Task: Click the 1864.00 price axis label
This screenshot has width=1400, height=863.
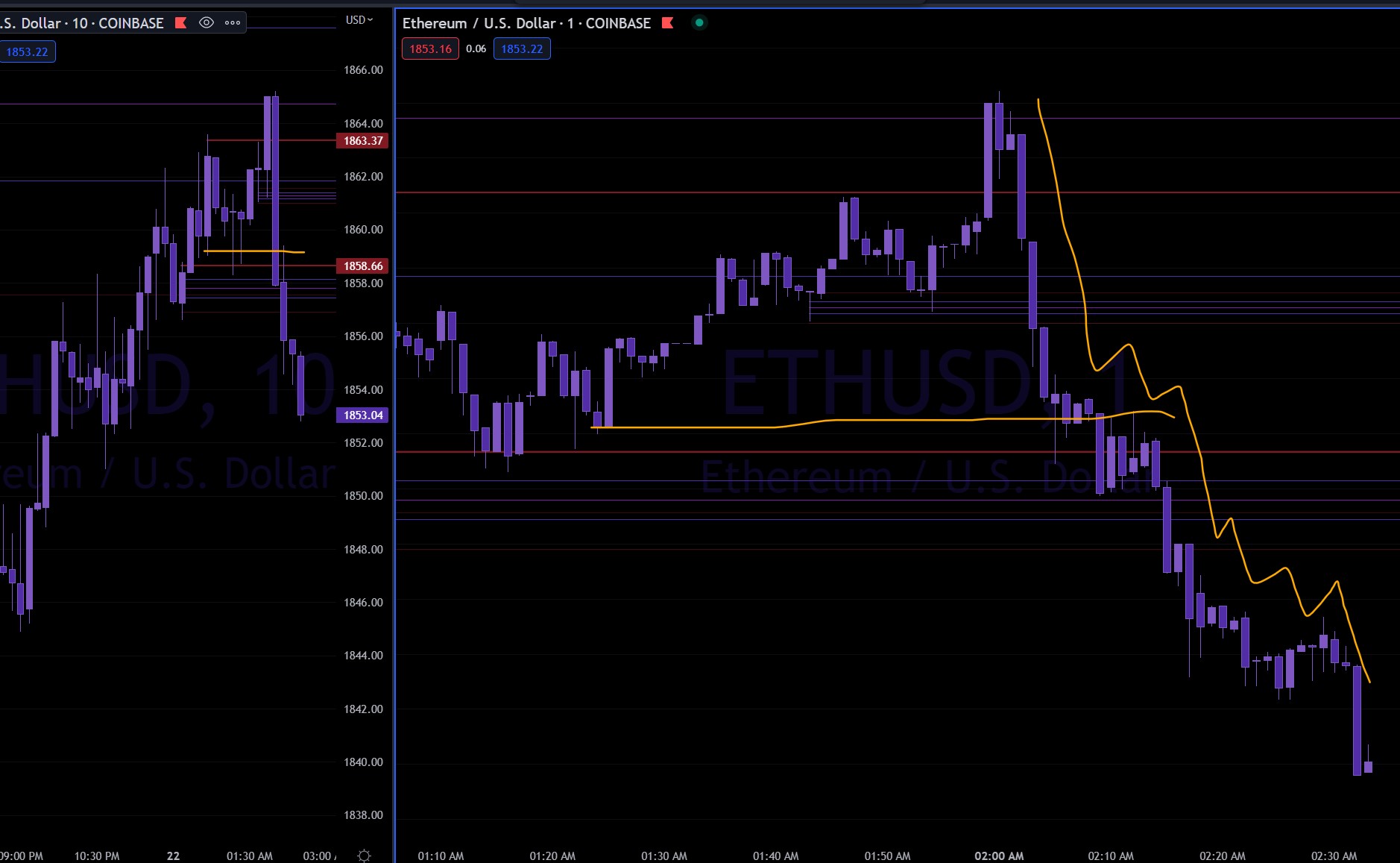Action: tap(363, 124)
